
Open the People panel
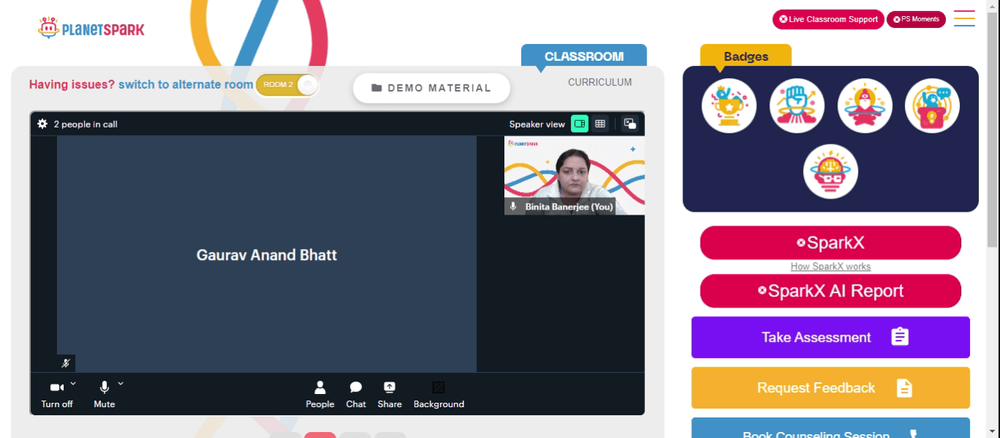tap(320, 394)
